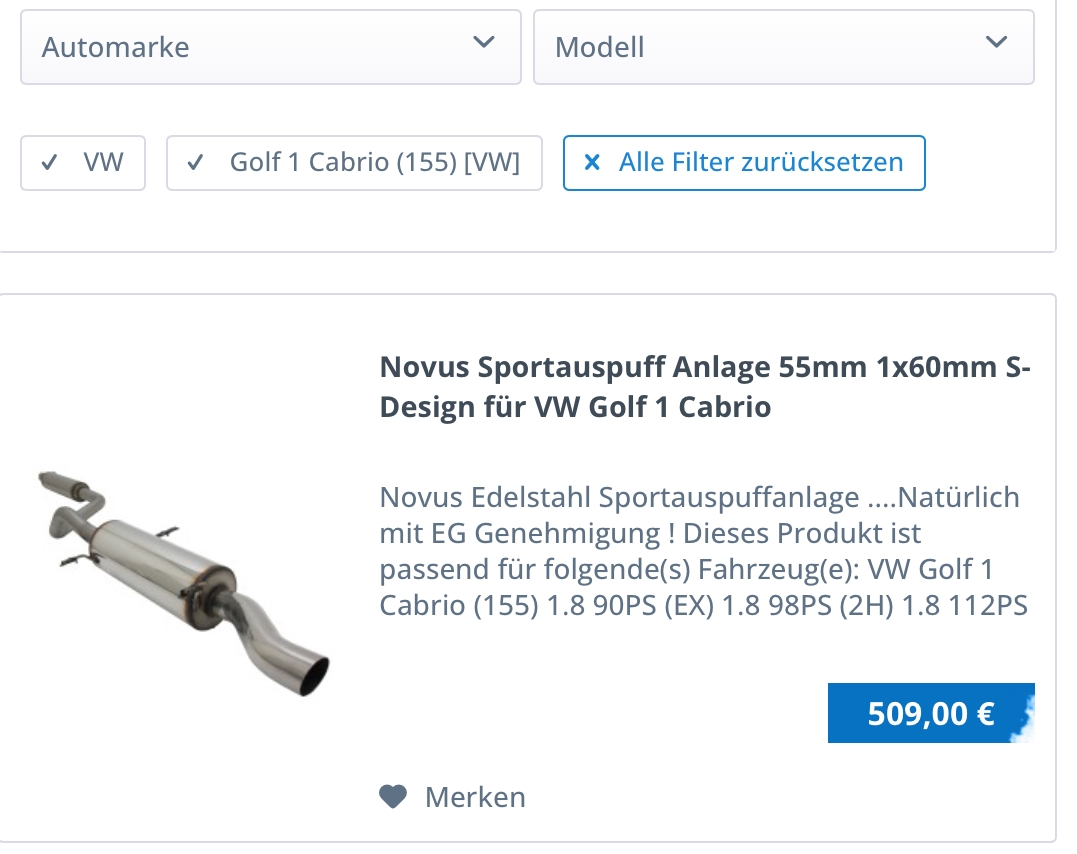Click checkmark in Golf 1 Cabrio filter
Image resolution: width=1077 pixels, height=854 pixels.
tap(196, 163)
